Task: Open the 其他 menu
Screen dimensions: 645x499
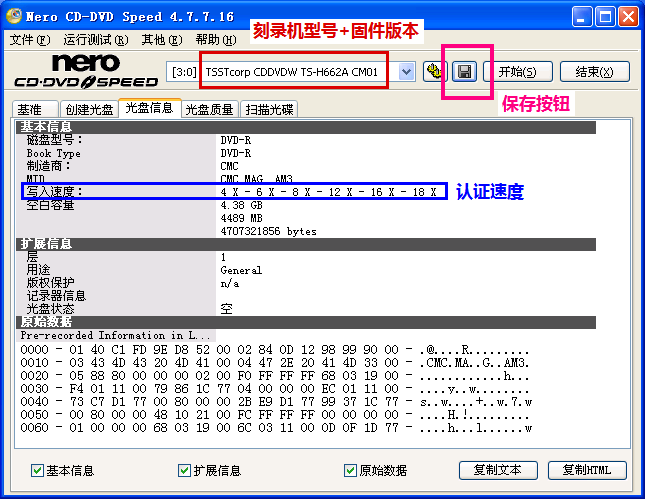Action: tap(159, 40)
